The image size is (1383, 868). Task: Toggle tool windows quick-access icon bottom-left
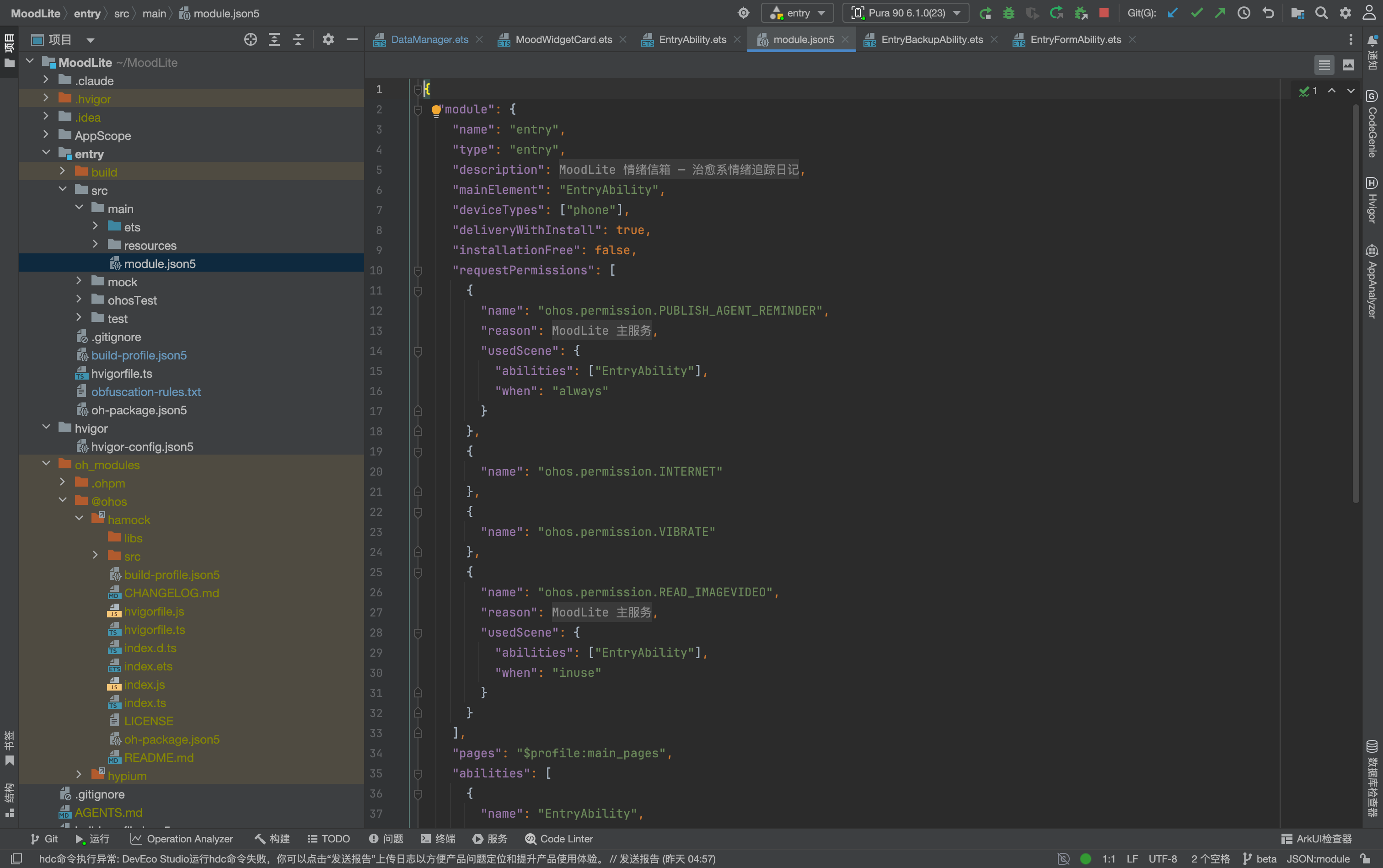tap(16, 859)
